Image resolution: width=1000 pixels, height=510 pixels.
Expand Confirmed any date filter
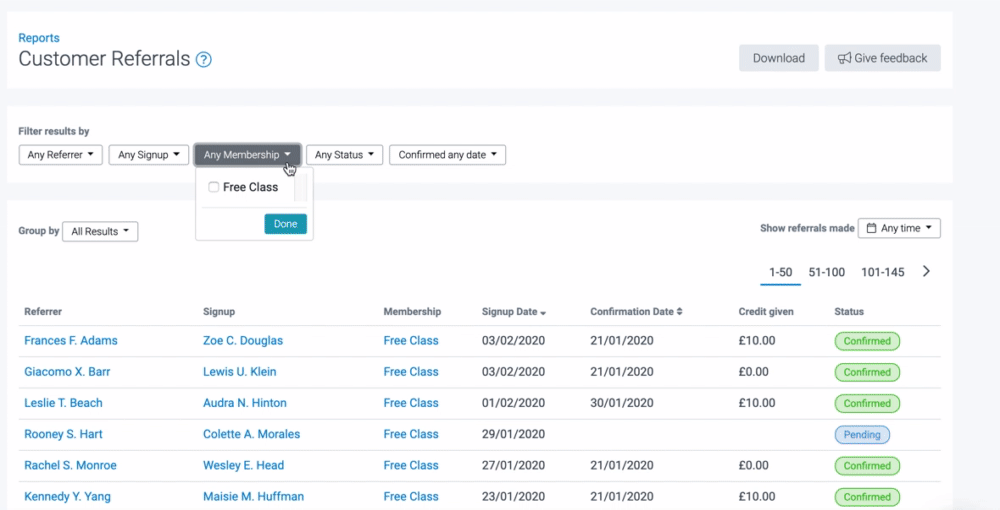pos(447,155)
